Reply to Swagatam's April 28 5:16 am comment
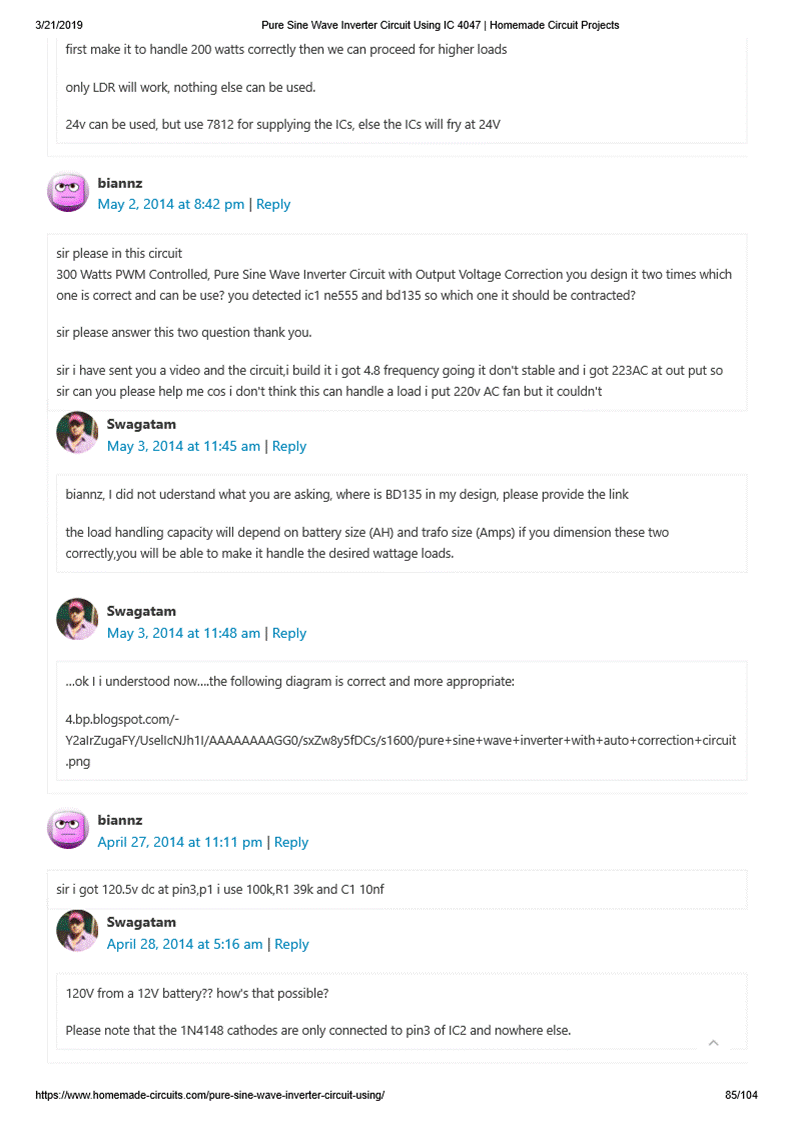Image resolution: width=793 pixels, height=1122 pixels. click(292, 944)
